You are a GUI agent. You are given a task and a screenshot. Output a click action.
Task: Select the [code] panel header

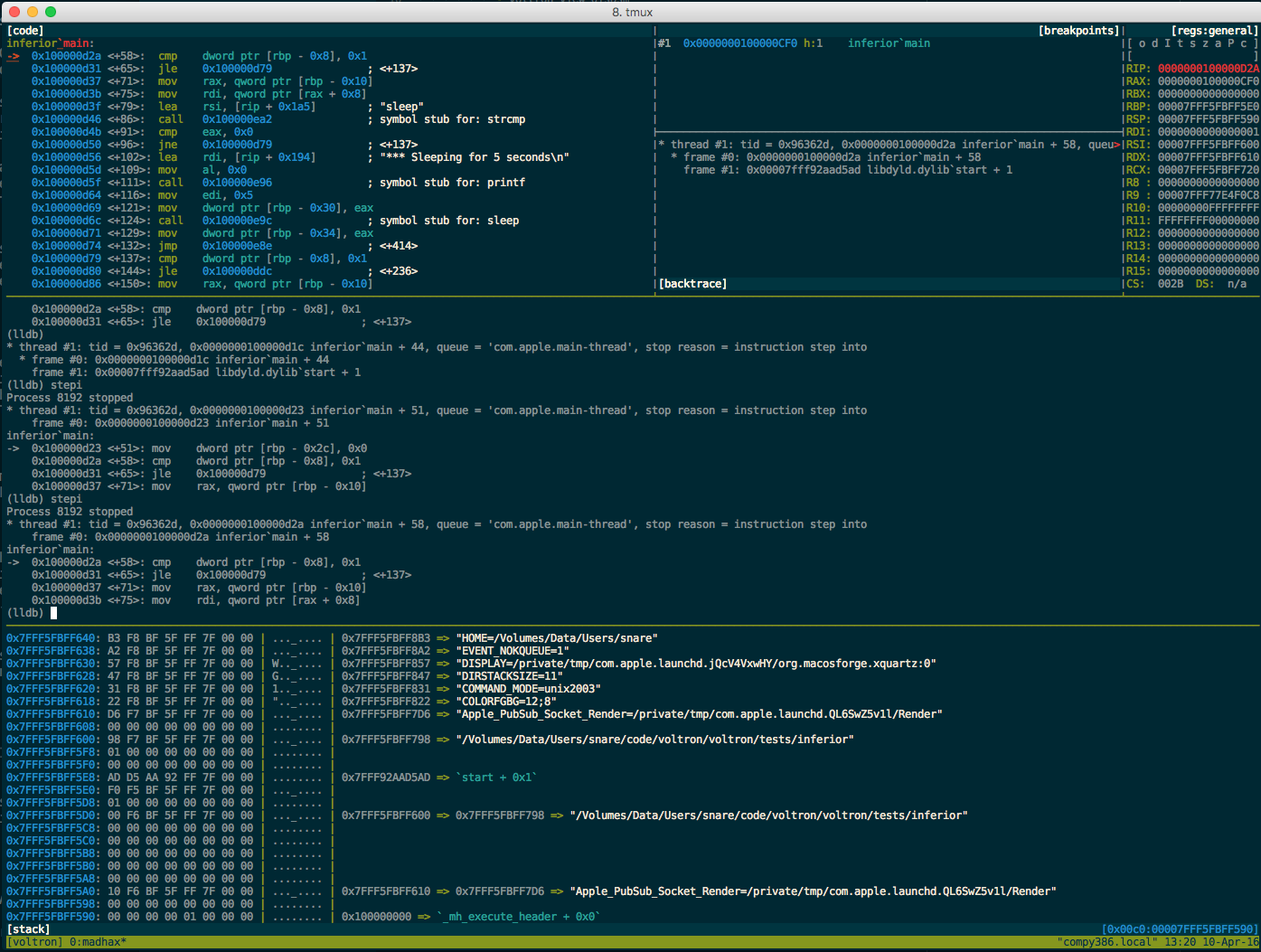(x=24, y=30)
